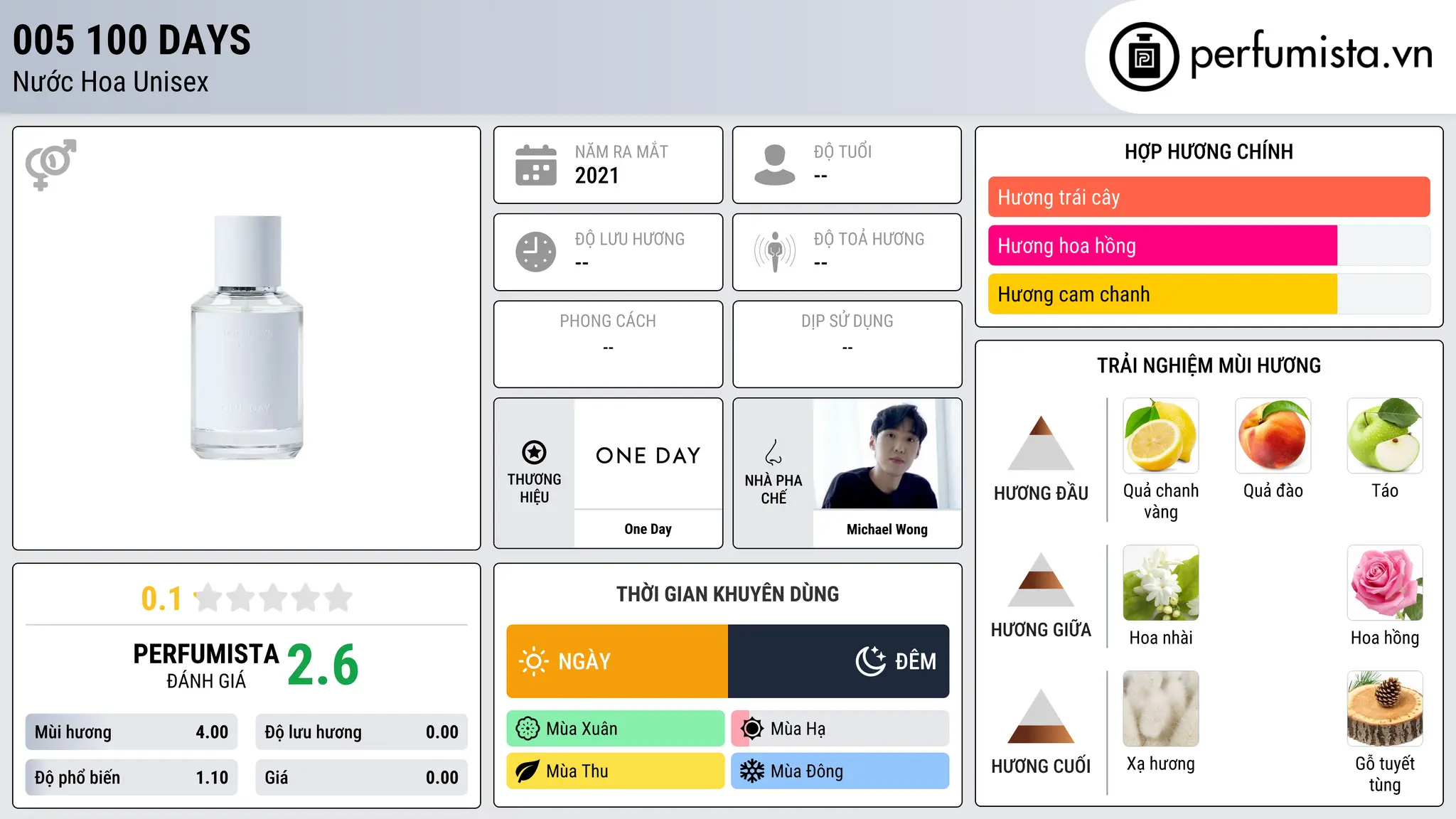Click the perfumista.vn site name
The height and width of the screenshot is (819, 1456).
coord(1311,55)
